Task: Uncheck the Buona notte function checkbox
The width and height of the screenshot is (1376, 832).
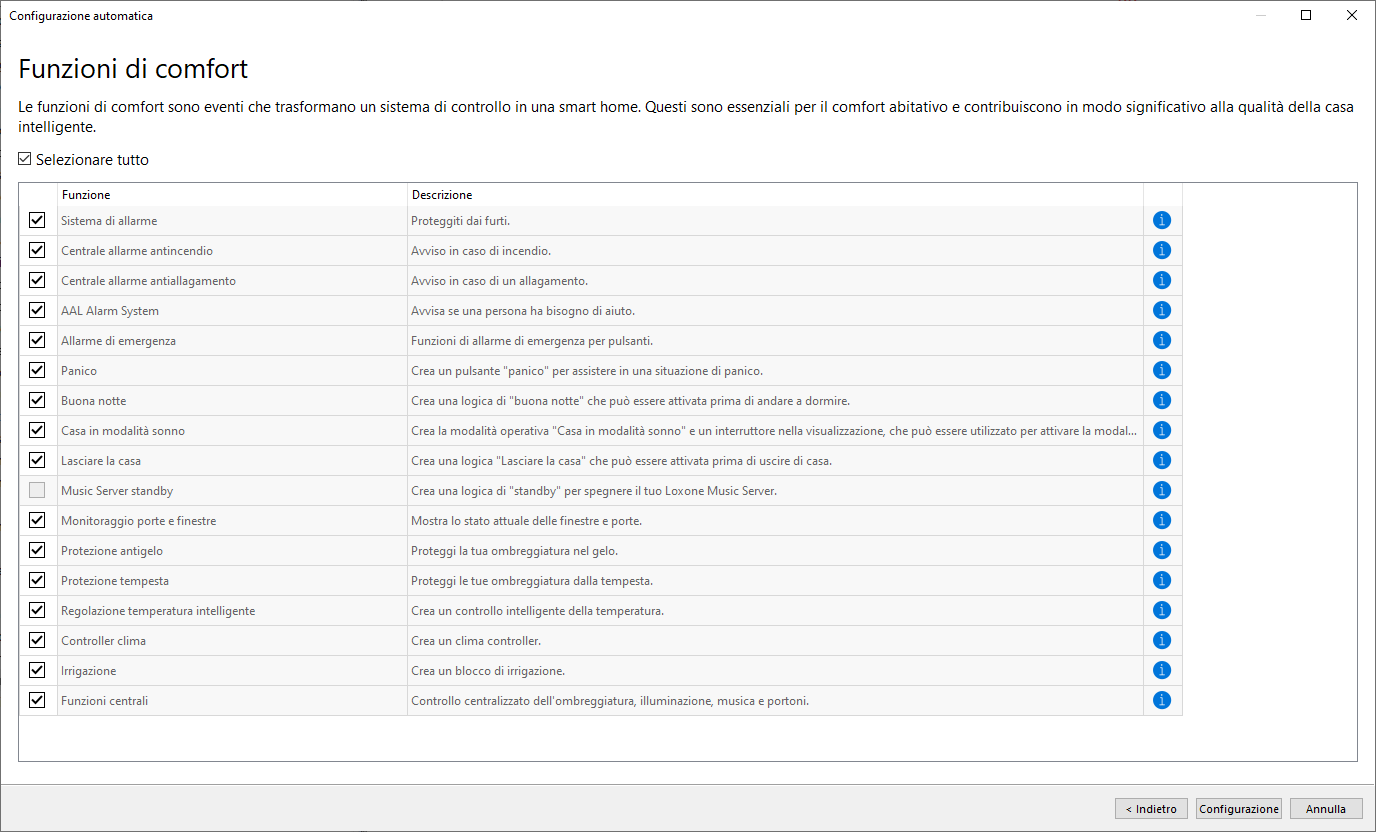Action: point(37,400)
